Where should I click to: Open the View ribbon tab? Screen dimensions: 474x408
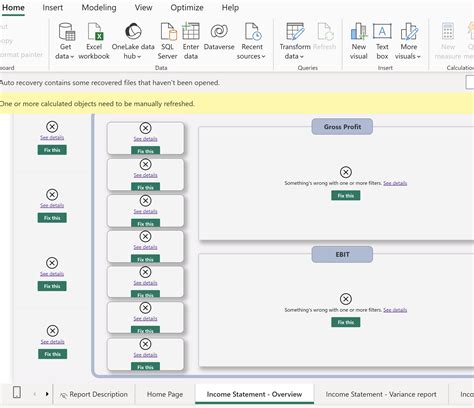click(143, 8)
